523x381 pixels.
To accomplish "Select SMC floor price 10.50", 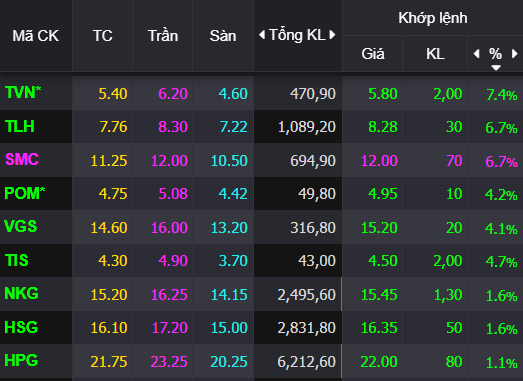I will click(229, 161).
